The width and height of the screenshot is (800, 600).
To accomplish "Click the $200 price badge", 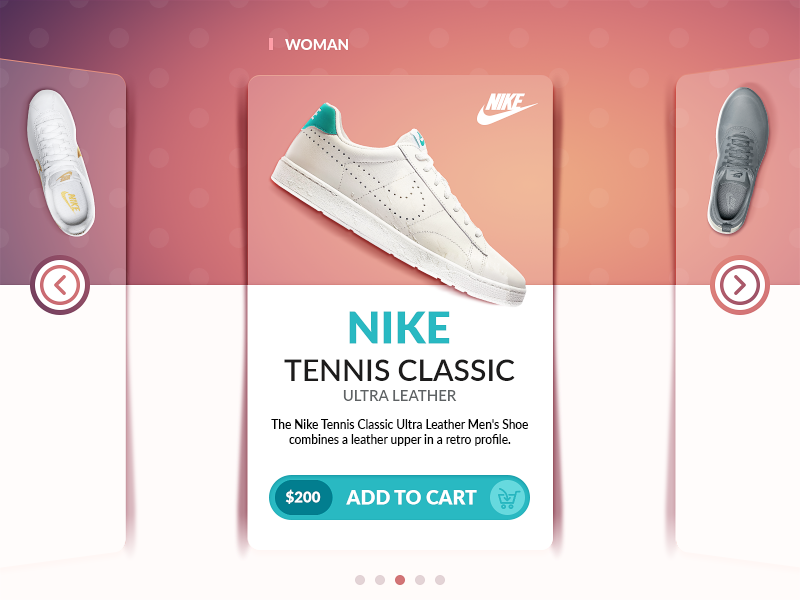I will coord(303,497).
